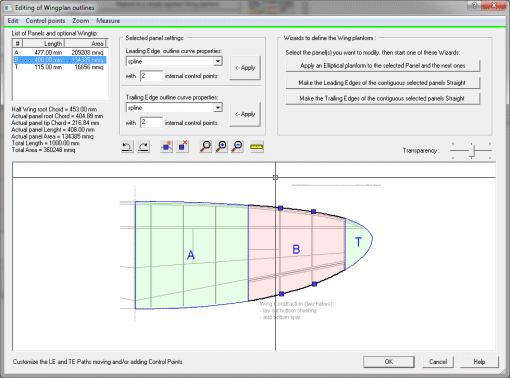The image size is (510, 378).
Task: Select wingtip T row in the list
Action: [59, 67]
